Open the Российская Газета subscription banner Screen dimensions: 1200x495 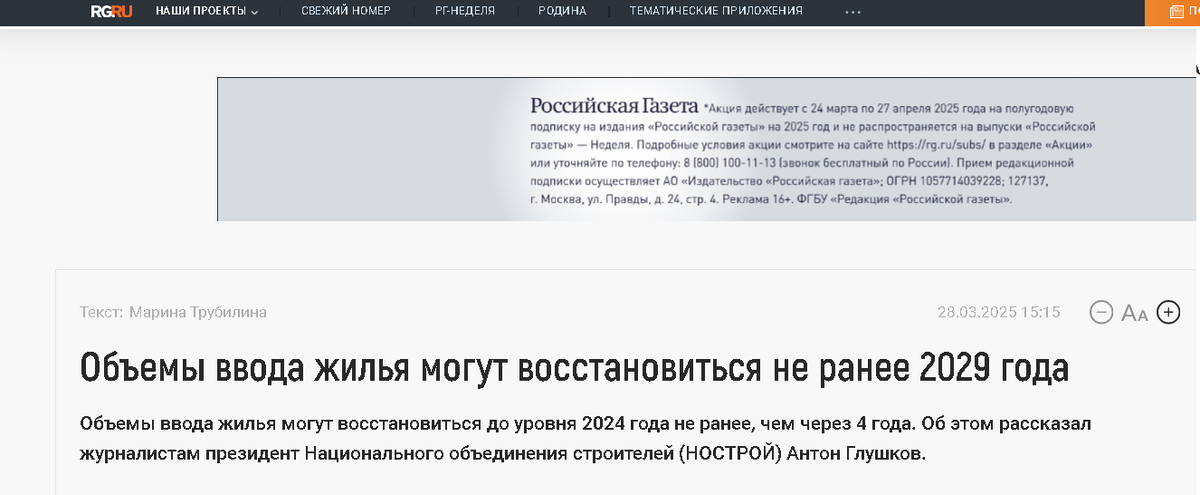coord(708,149)
